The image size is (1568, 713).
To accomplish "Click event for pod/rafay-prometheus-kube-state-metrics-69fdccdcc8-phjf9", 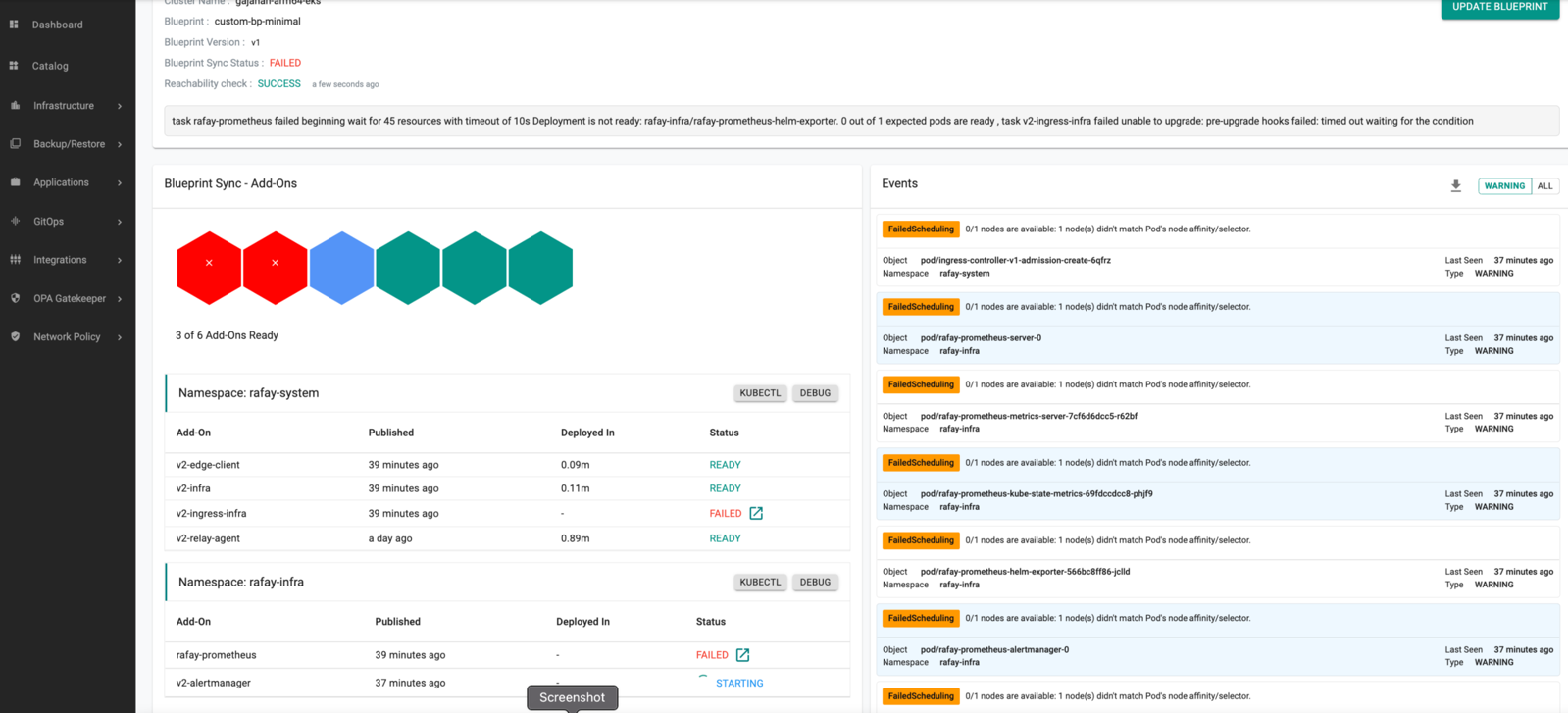I will pos(1218,484).
